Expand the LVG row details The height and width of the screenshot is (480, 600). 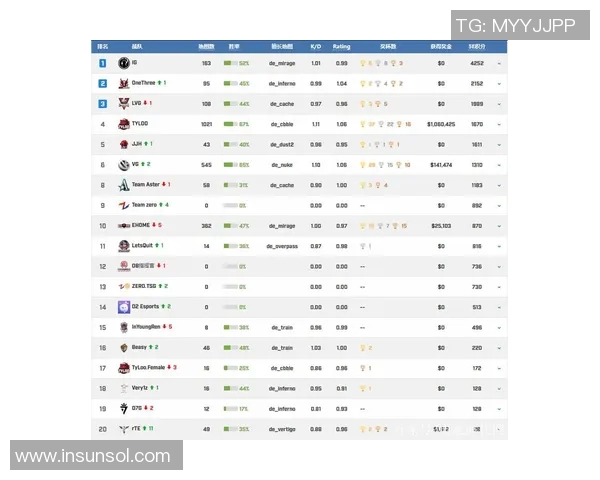(x=499, y=104)
